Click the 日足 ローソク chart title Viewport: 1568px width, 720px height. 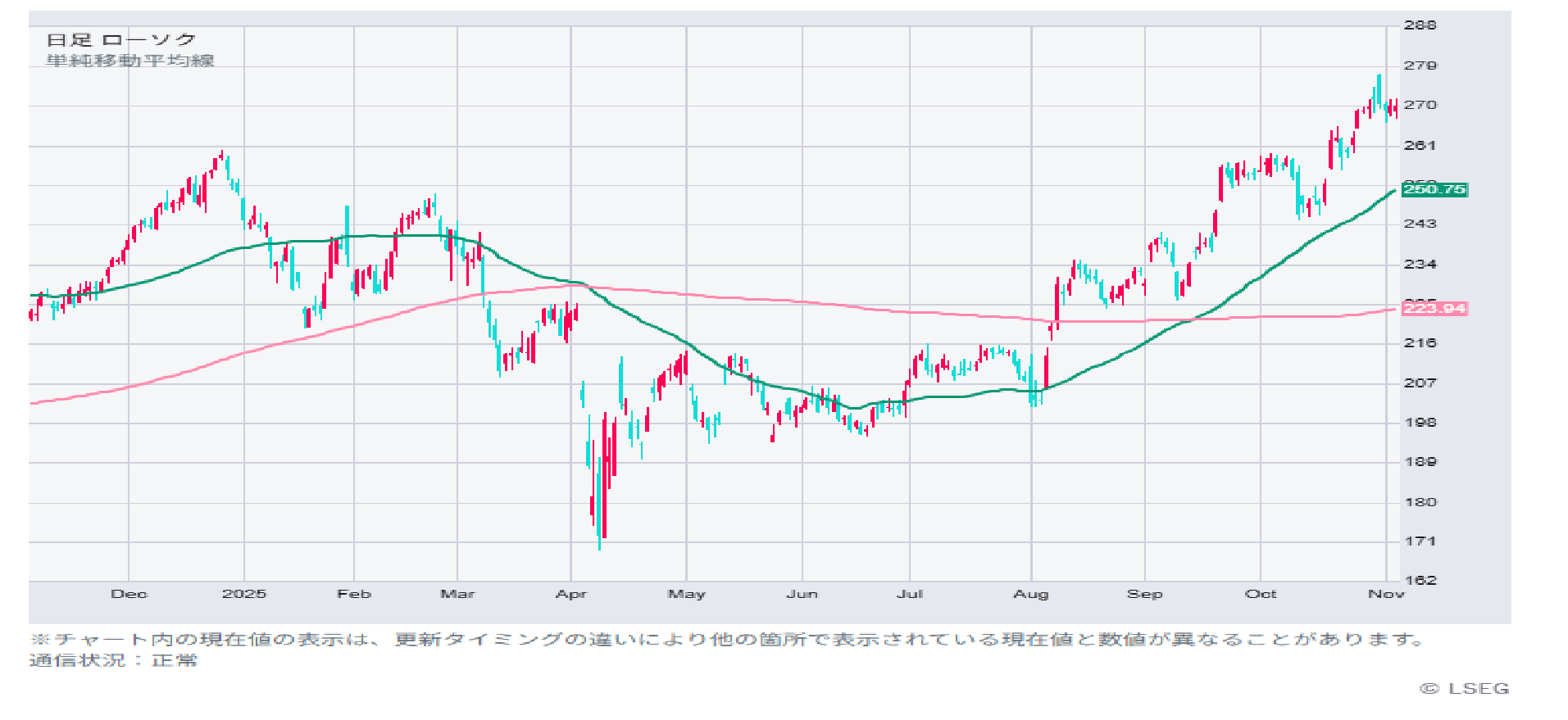point(121,40)
